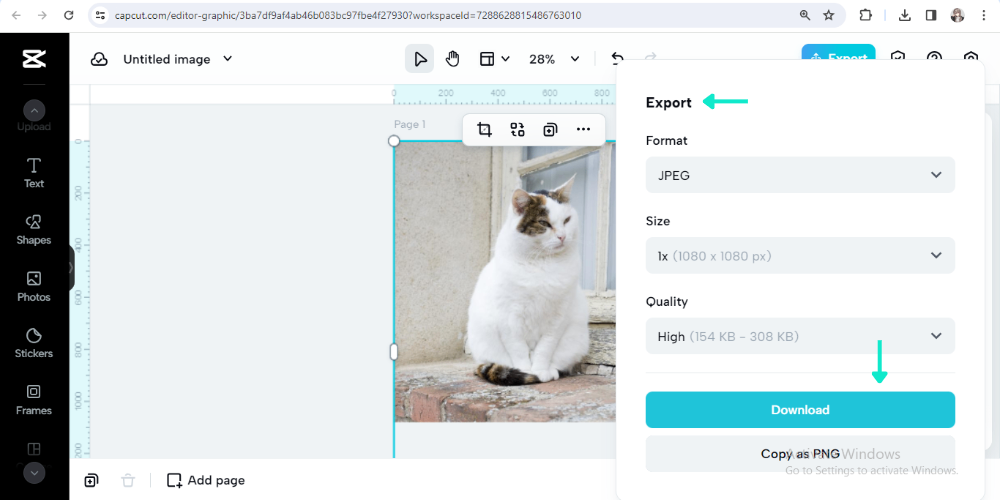Click the undo arrow

click(x=617, y=59)
